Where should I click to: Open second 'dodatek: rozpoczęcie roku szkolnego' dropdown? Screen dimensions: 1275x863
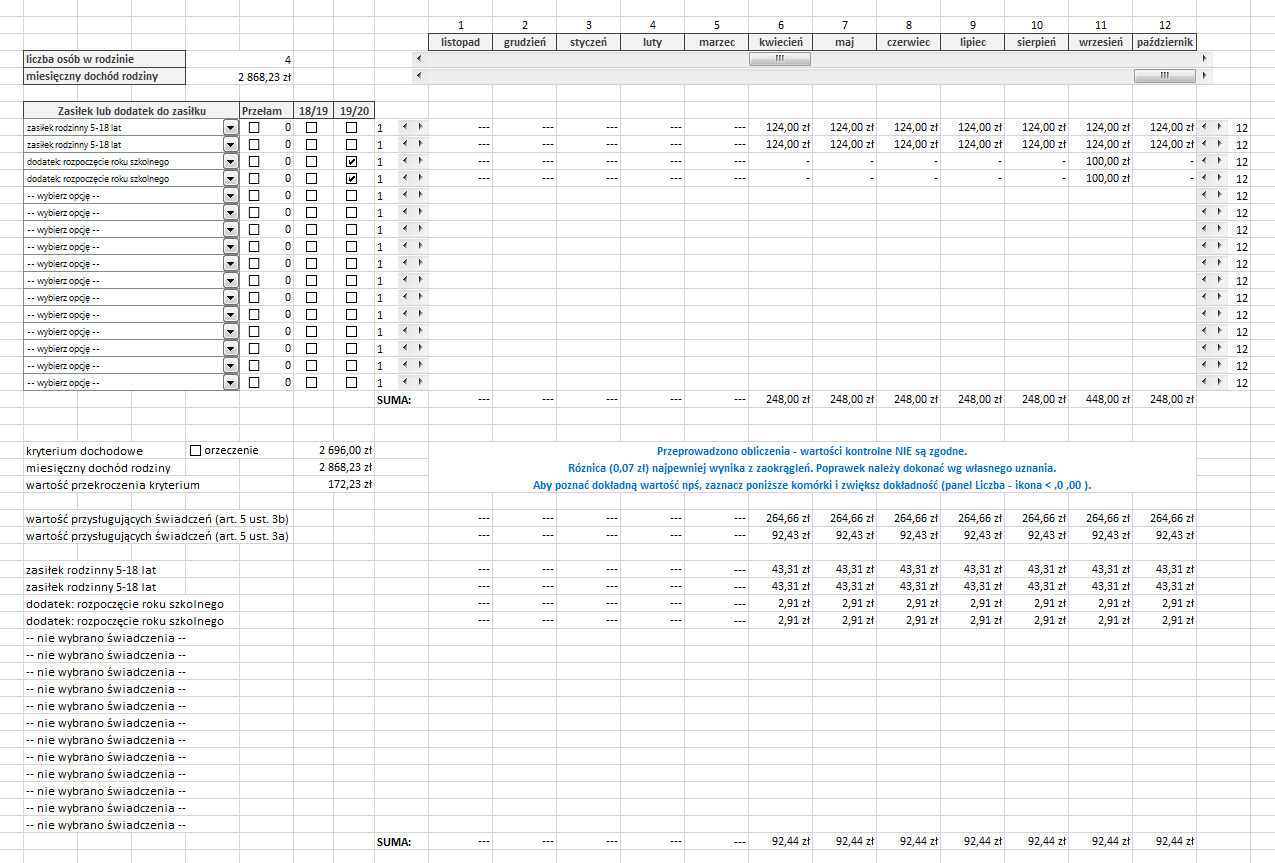coord(231,179)
